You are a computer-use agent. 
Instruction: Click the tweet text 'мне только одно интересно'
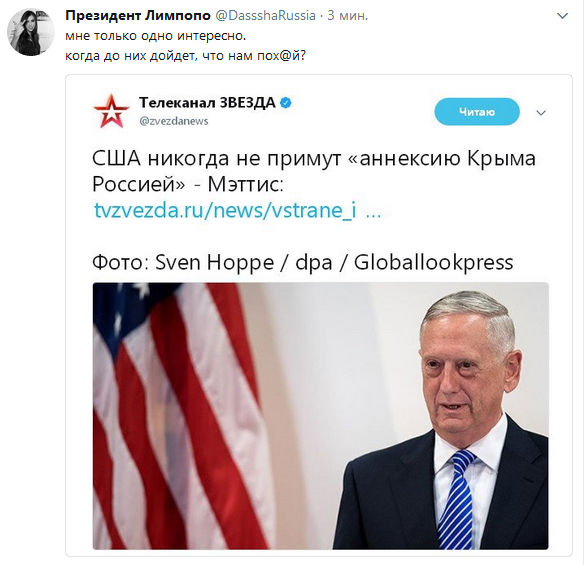pyautogui.click(x=155, y=36)
